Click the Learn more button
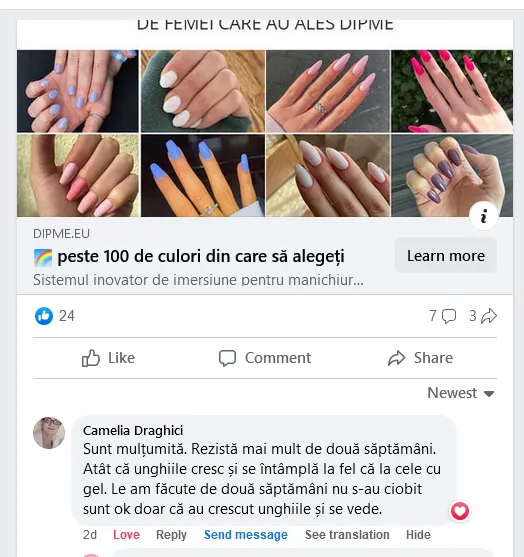Screen dimensions: 524x557 point(446,255)
